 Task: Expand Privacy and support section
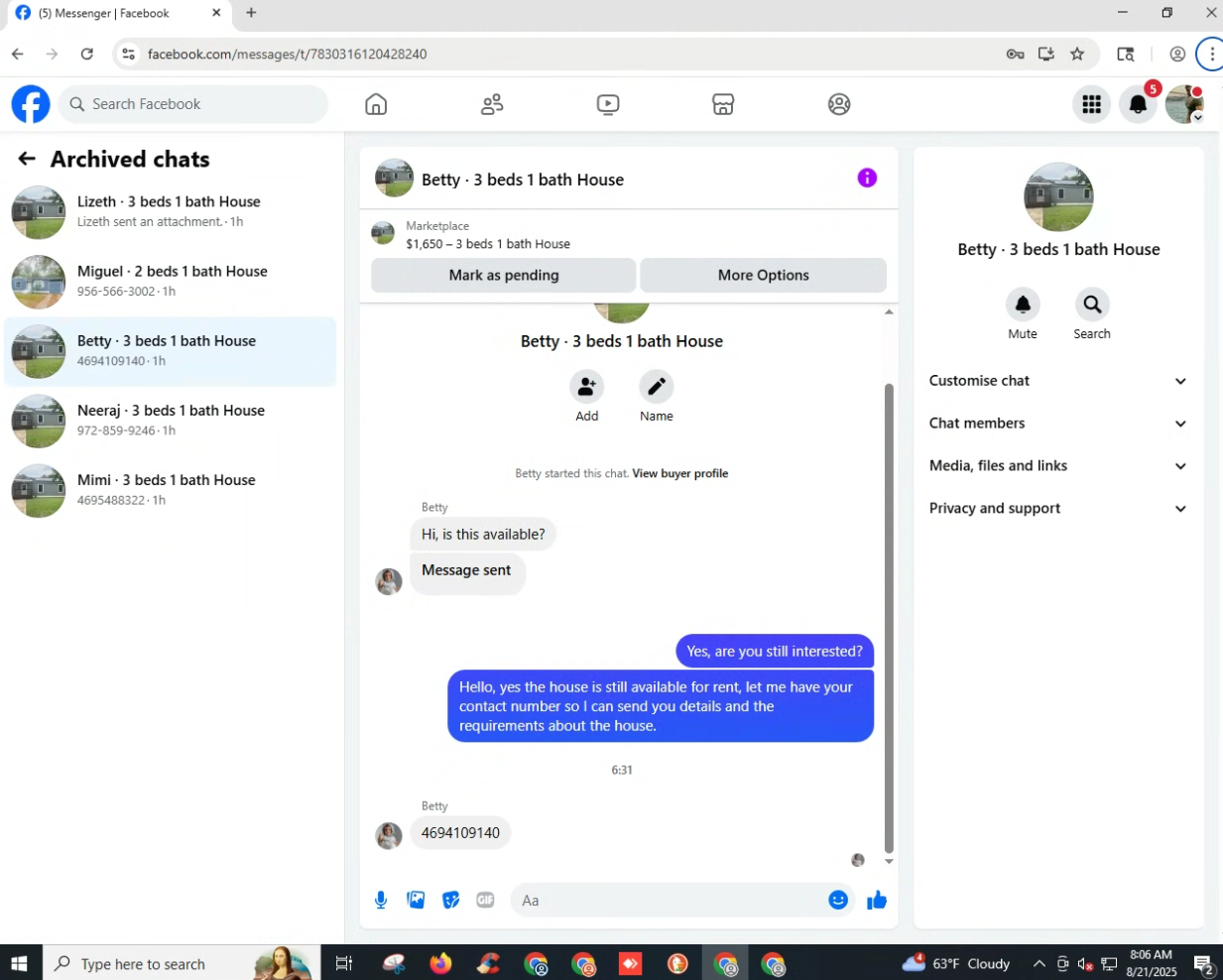tap(1057, 509)
